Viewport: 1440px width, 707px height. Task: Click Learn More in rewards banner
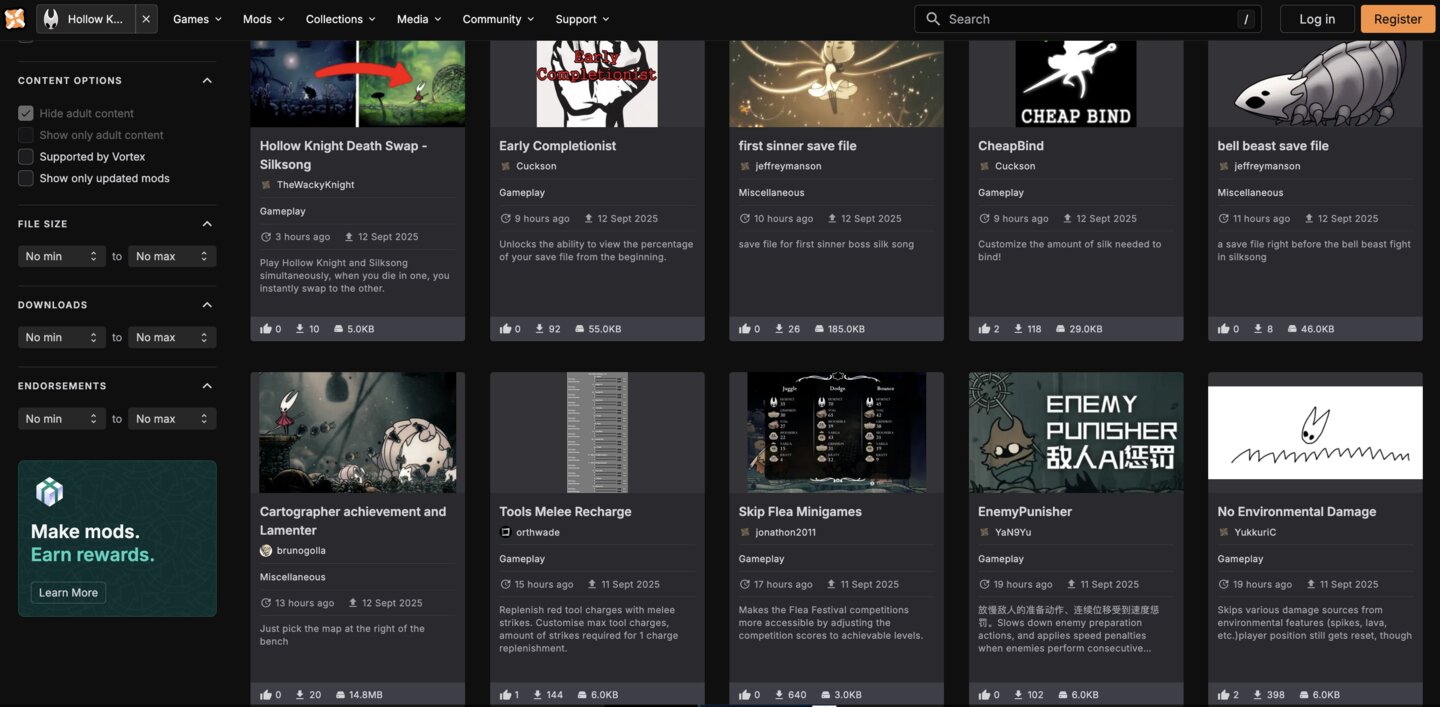[68, 593]
